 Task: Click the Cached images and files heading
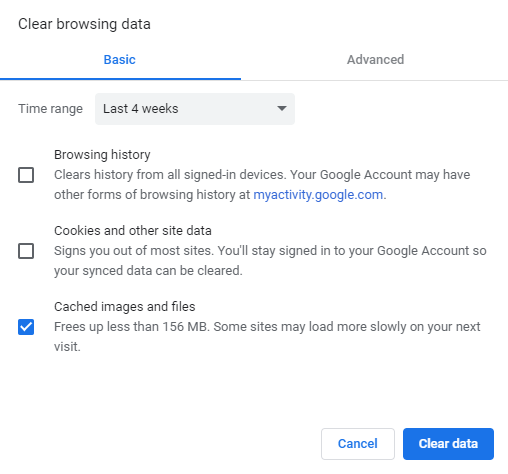point(125,307)
